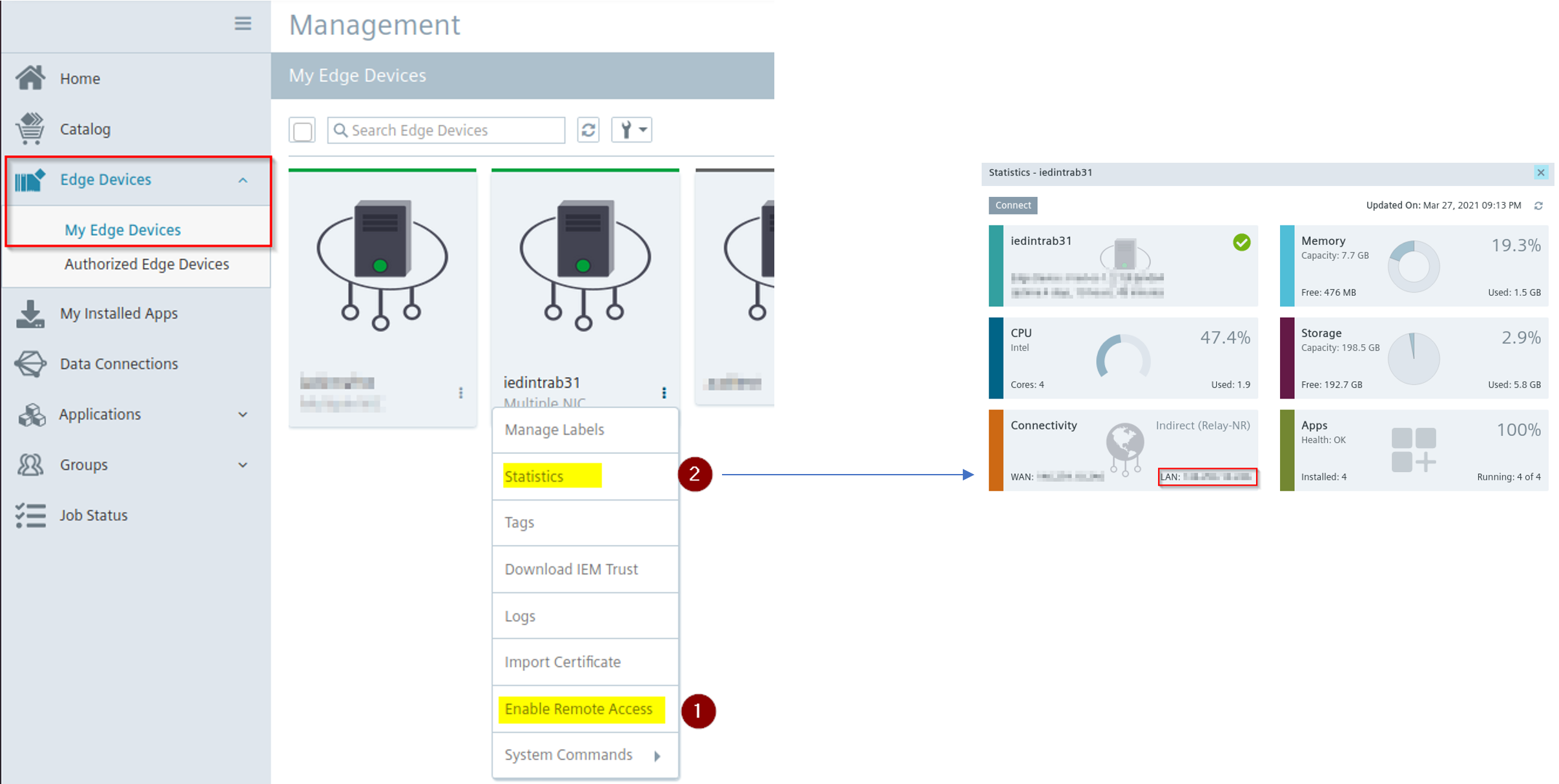The height and width of the screenshot is (784, 1559).
Task: Open Authorized Edge Devices link
Action: pos(147,264)
